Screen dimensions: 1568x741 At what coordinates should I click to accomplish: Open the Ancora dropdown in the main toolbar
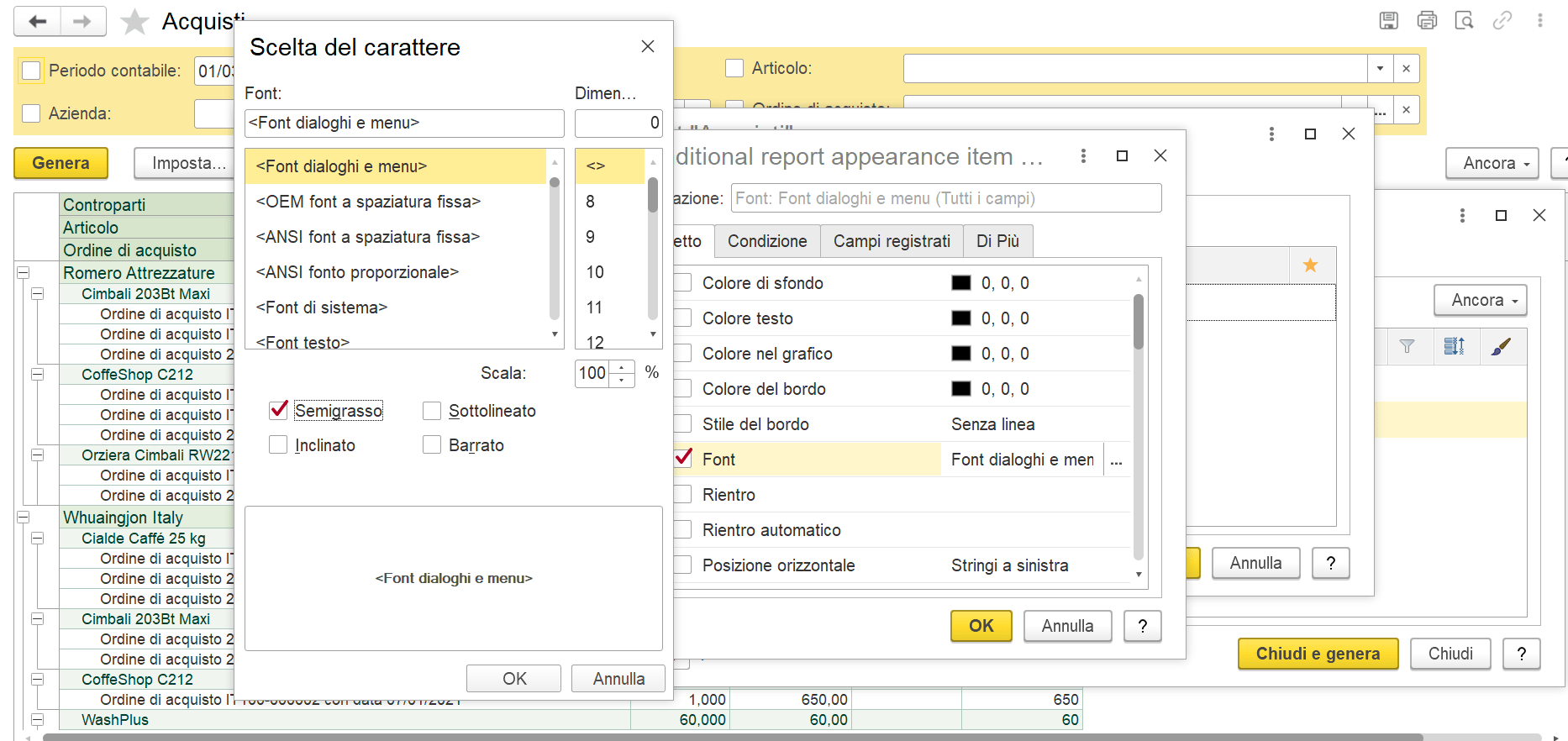pos(1492,163)
